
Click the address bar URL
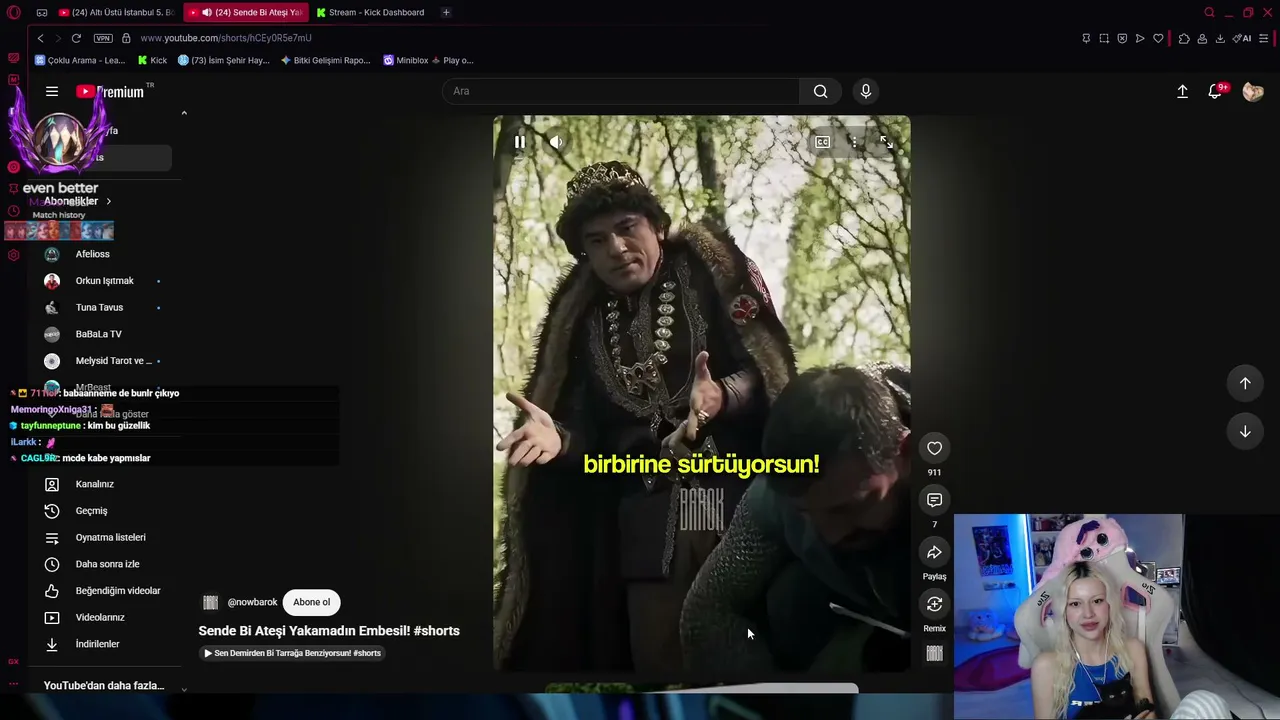coord(226,38)
